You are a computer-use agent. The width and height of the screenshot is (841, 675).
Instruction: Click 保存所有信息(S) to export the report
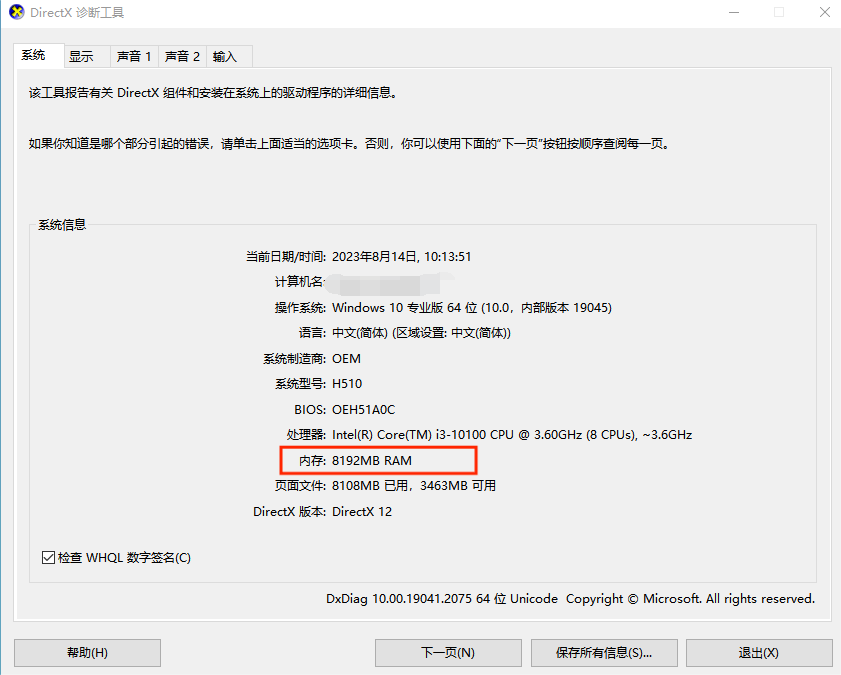coord(604,652)
